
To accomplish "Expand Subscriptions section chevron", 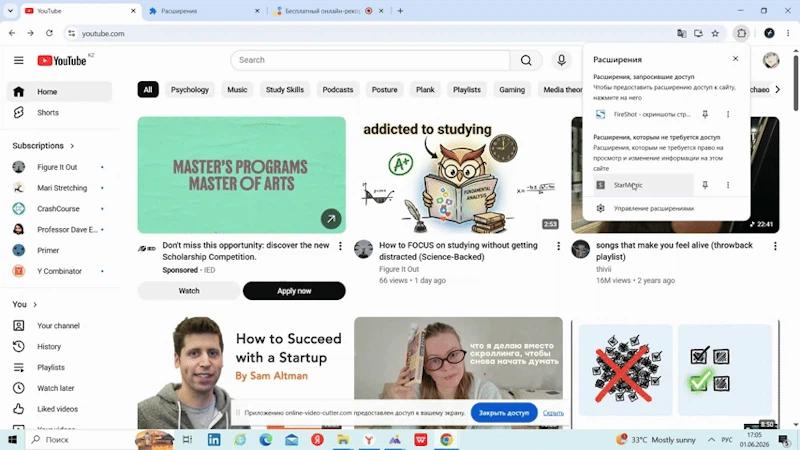I will click(72, 146).
